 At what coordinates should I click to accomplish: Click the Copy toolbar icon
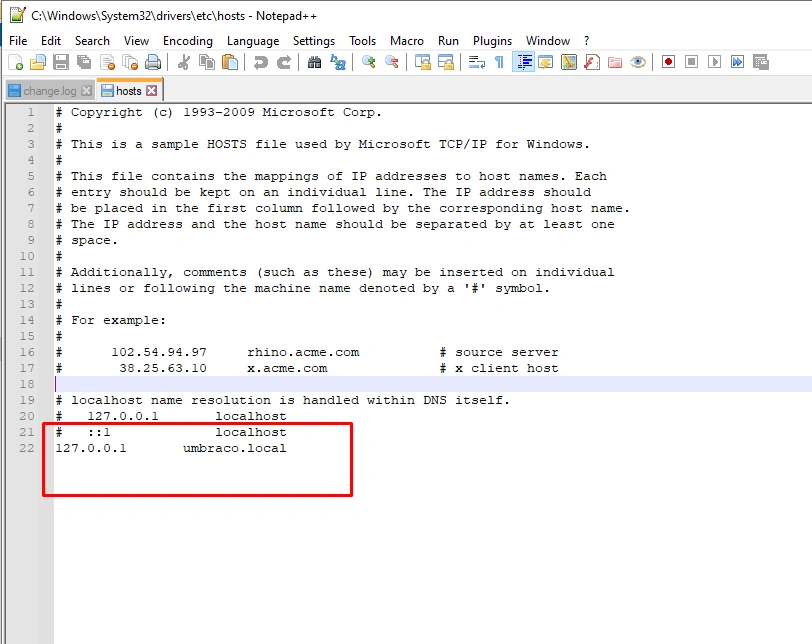pyautogui.click(x=207, y=62)
